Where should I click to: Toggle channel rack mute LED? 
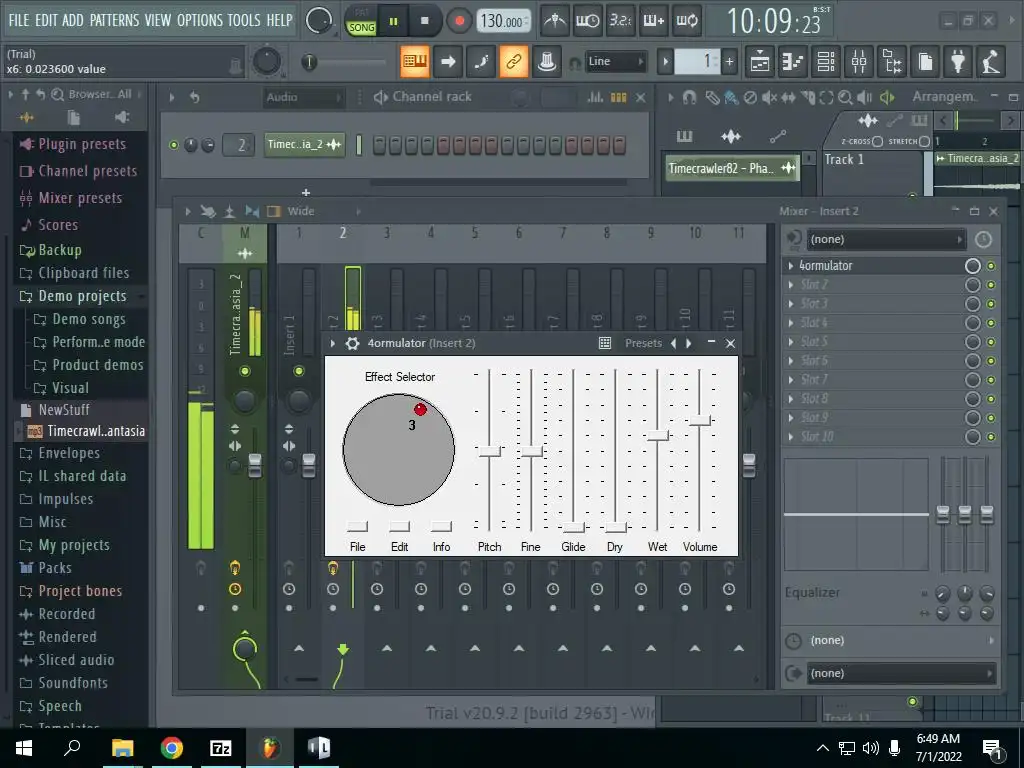[x=174, y=145]
